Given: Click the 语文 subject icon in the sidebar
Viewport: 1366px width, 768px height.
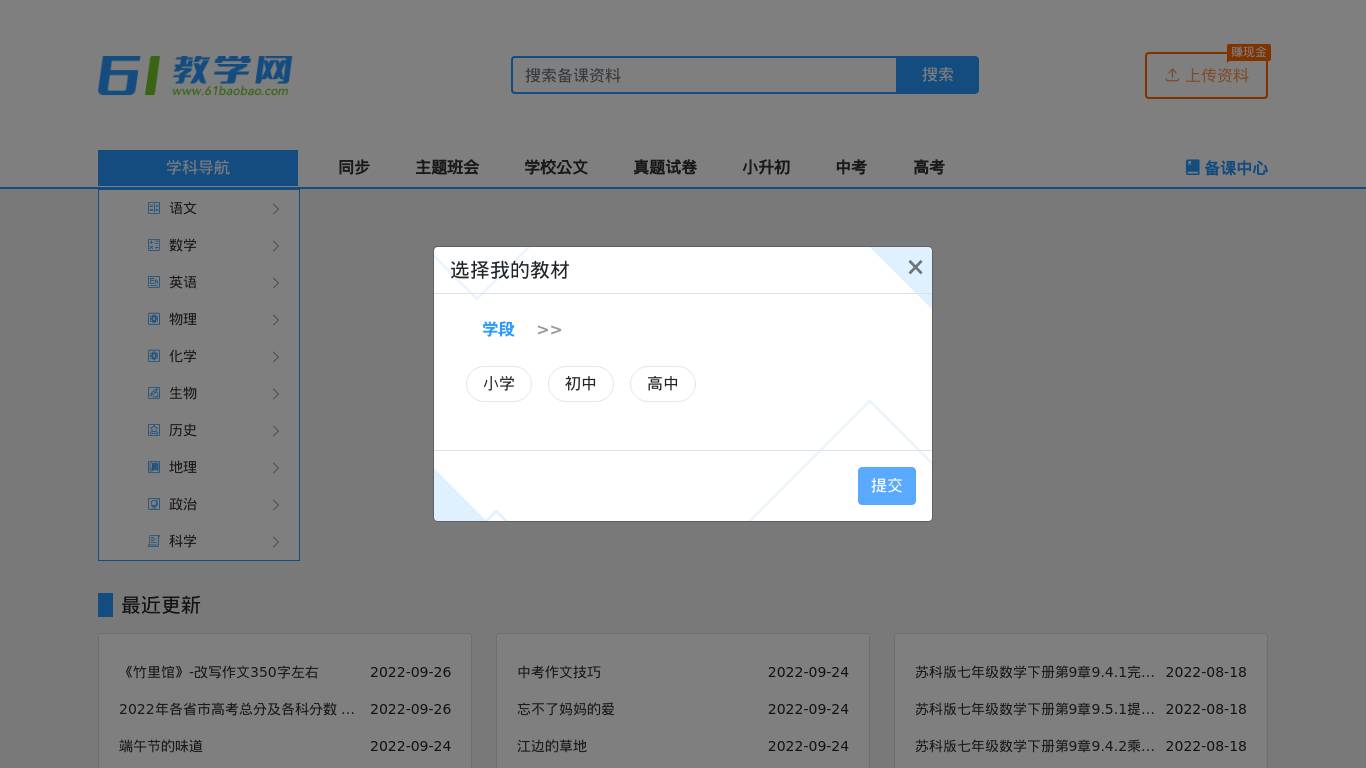Looking at the screenshot, I should coord(154,208).
